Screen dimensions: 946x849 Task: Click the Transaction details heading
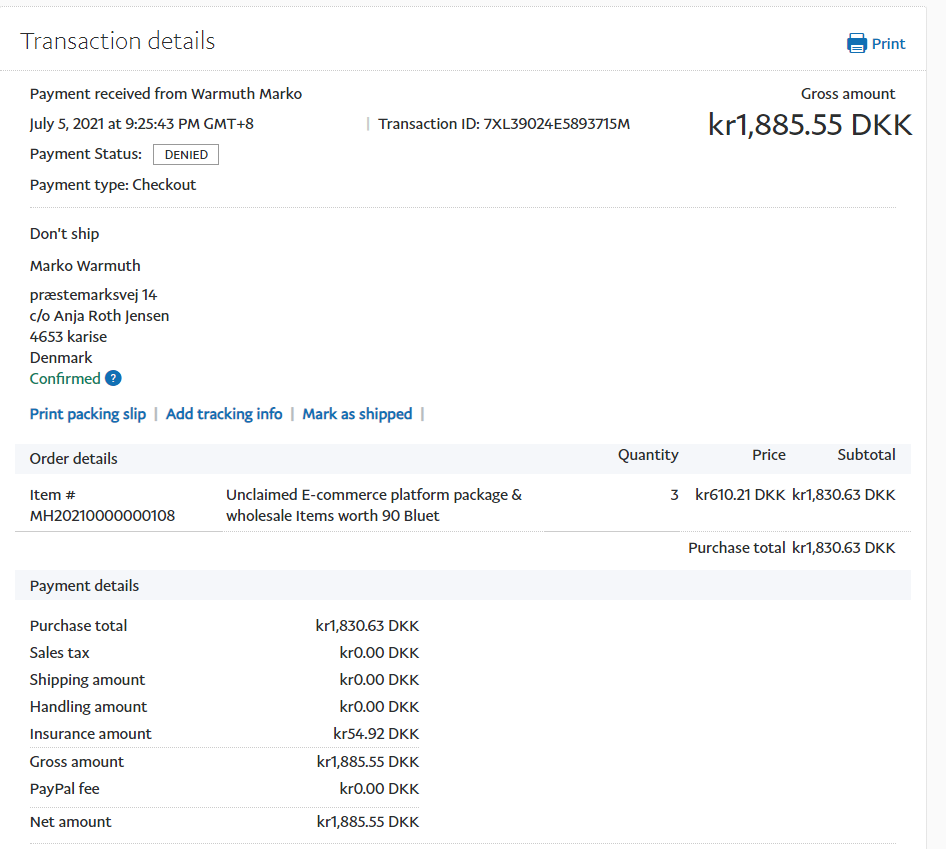118,41
